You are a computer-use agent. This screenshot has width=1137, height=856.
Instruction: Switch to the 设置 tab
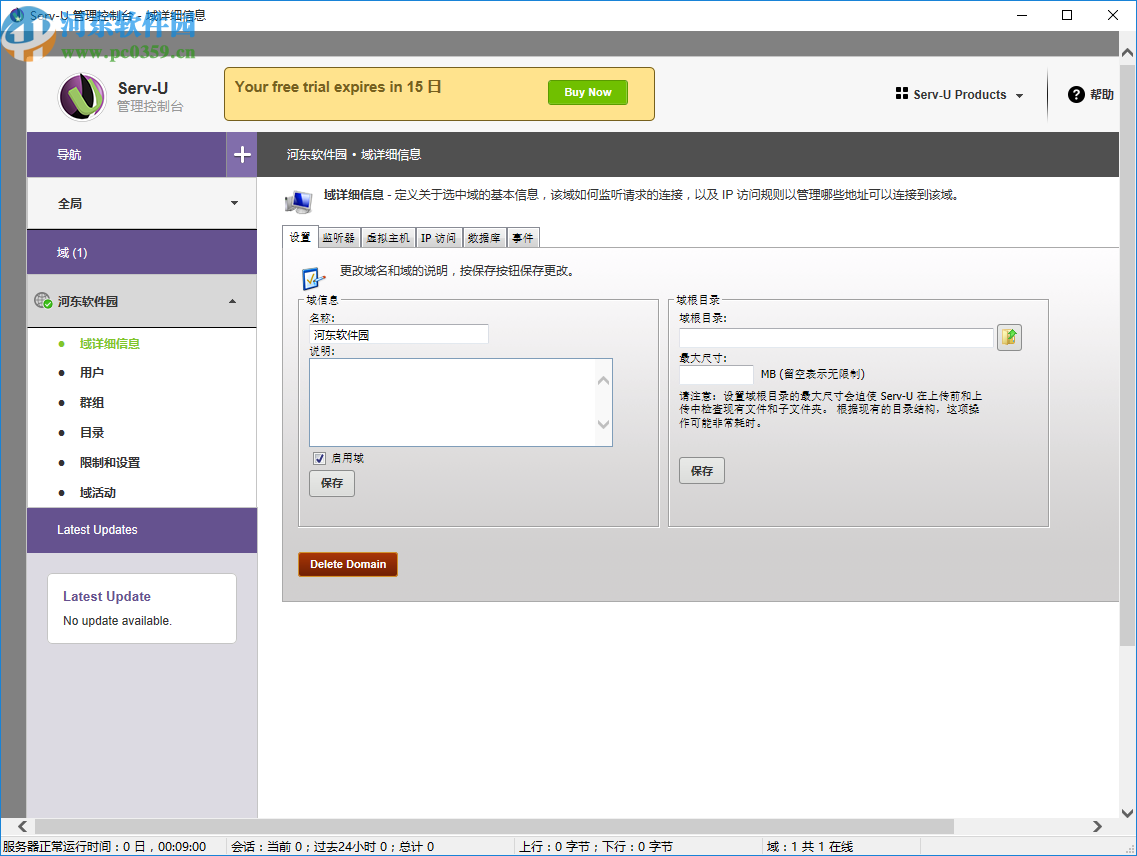(x=300, y=237)
